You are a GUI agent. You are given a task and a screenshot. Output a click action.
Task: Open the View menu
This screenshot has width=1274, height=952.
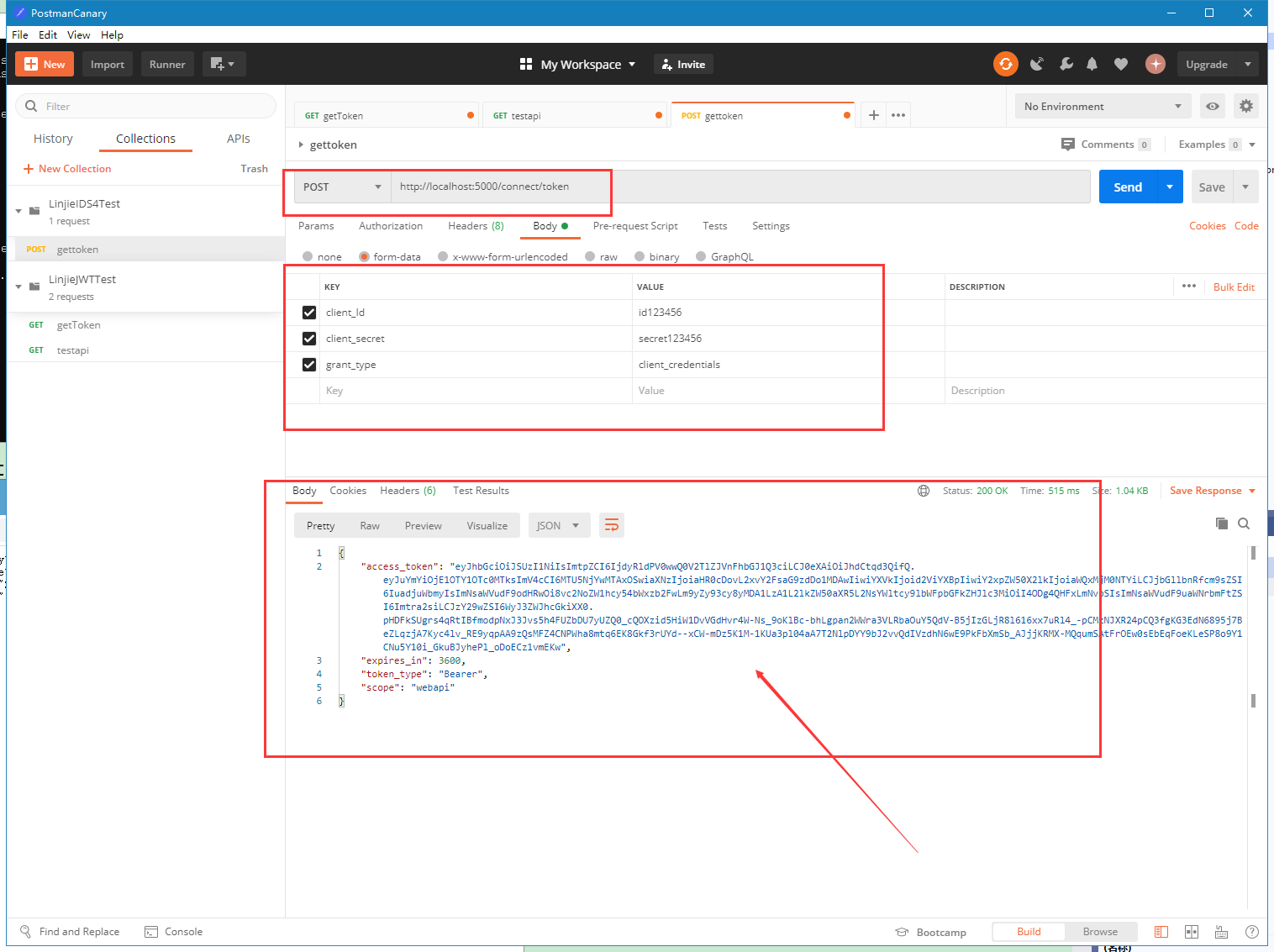(x=78, y=34)
